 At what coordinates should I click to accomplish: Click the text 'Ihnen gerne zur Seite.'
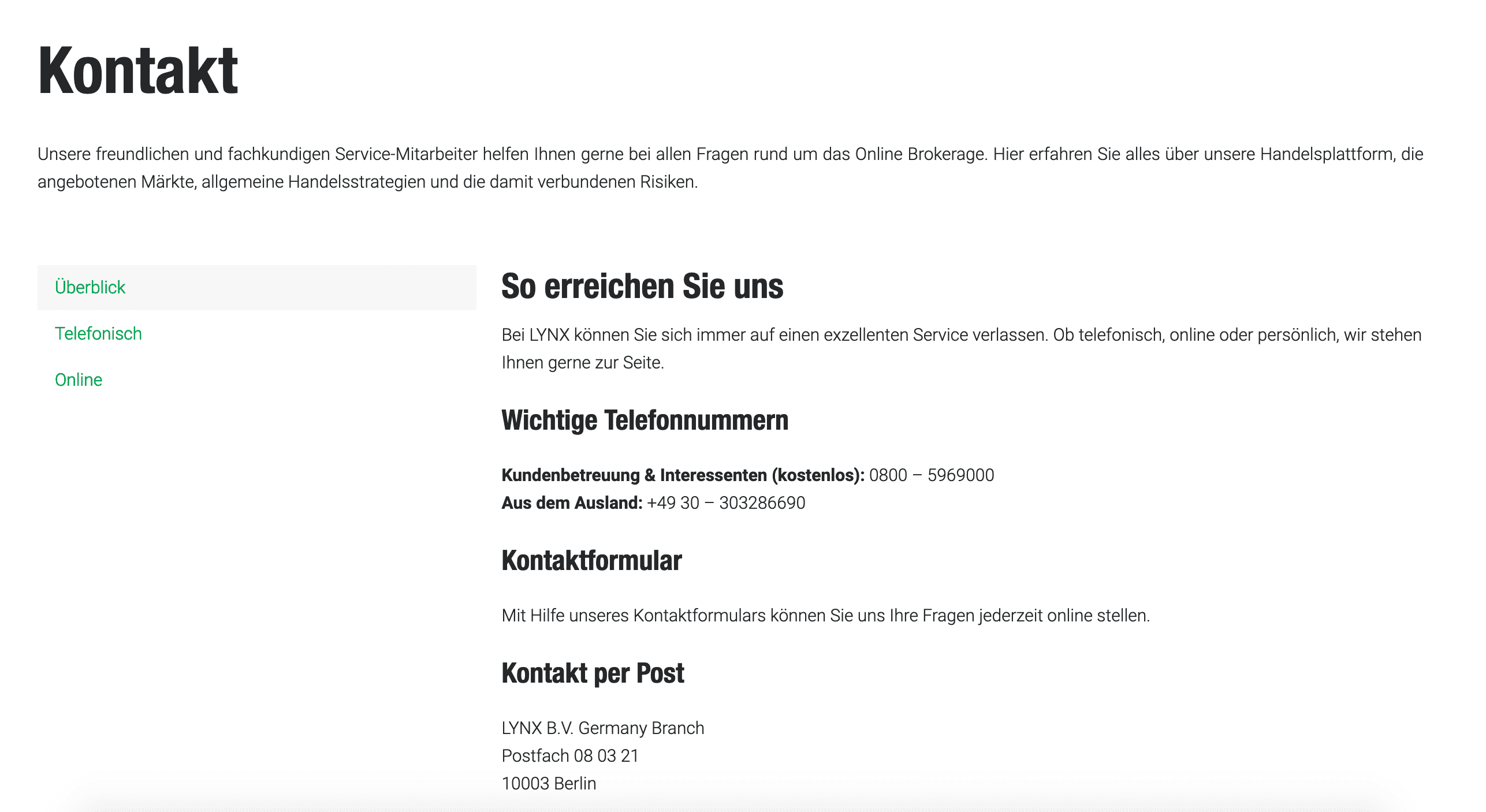pyautogui.click(x=582, y=362)
